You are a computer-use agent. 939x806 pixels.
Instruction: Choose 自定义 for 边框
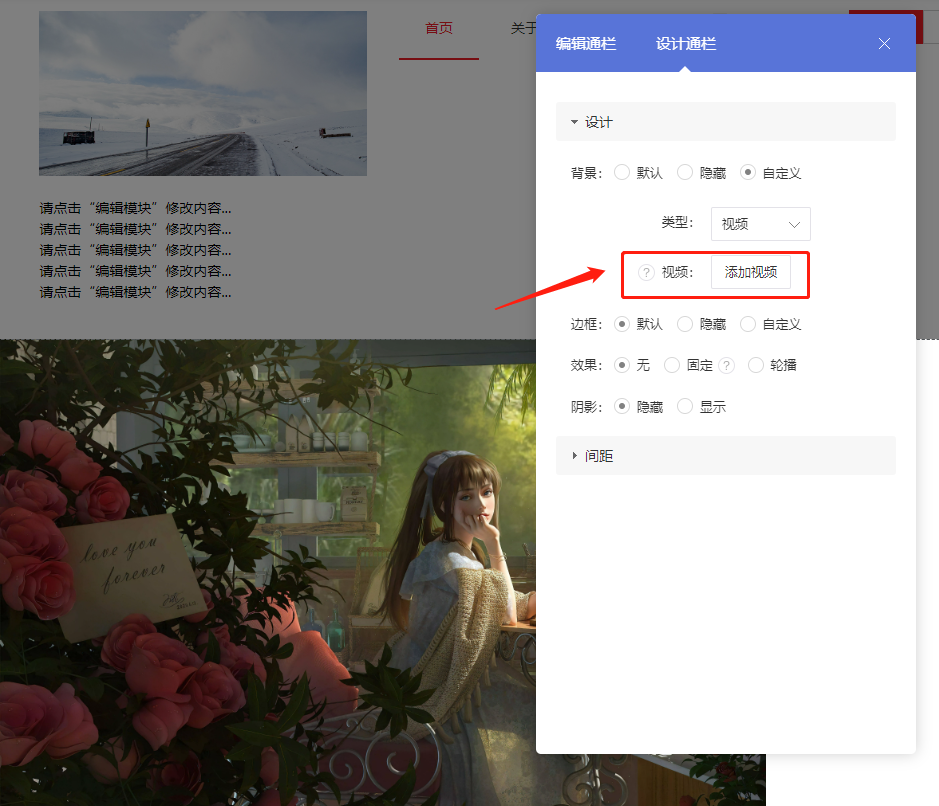pos(748,324)
